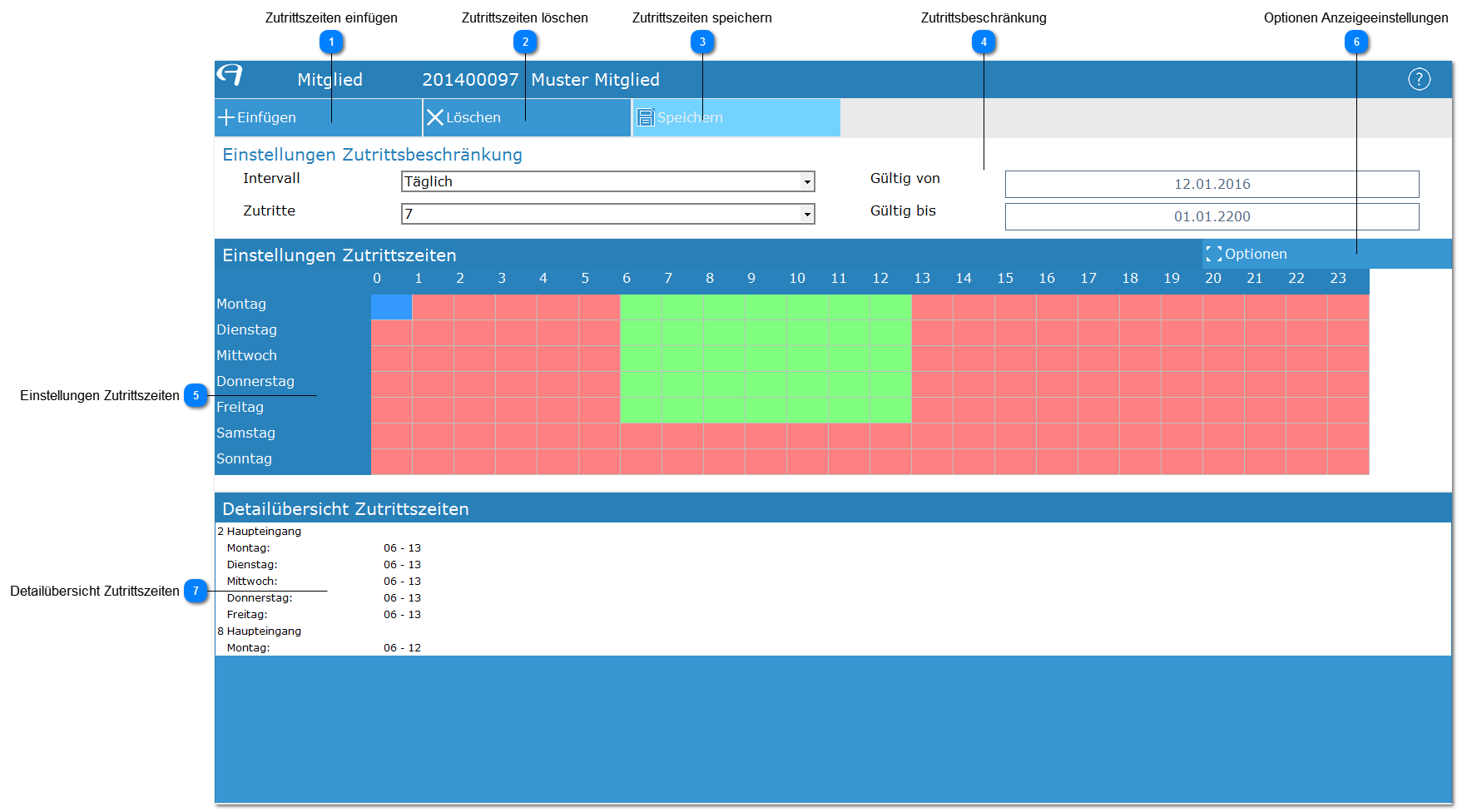This screenshot has height=812, width=1462.
Task: Open the help question mark icon
Action: click(x=1419, y=79)
